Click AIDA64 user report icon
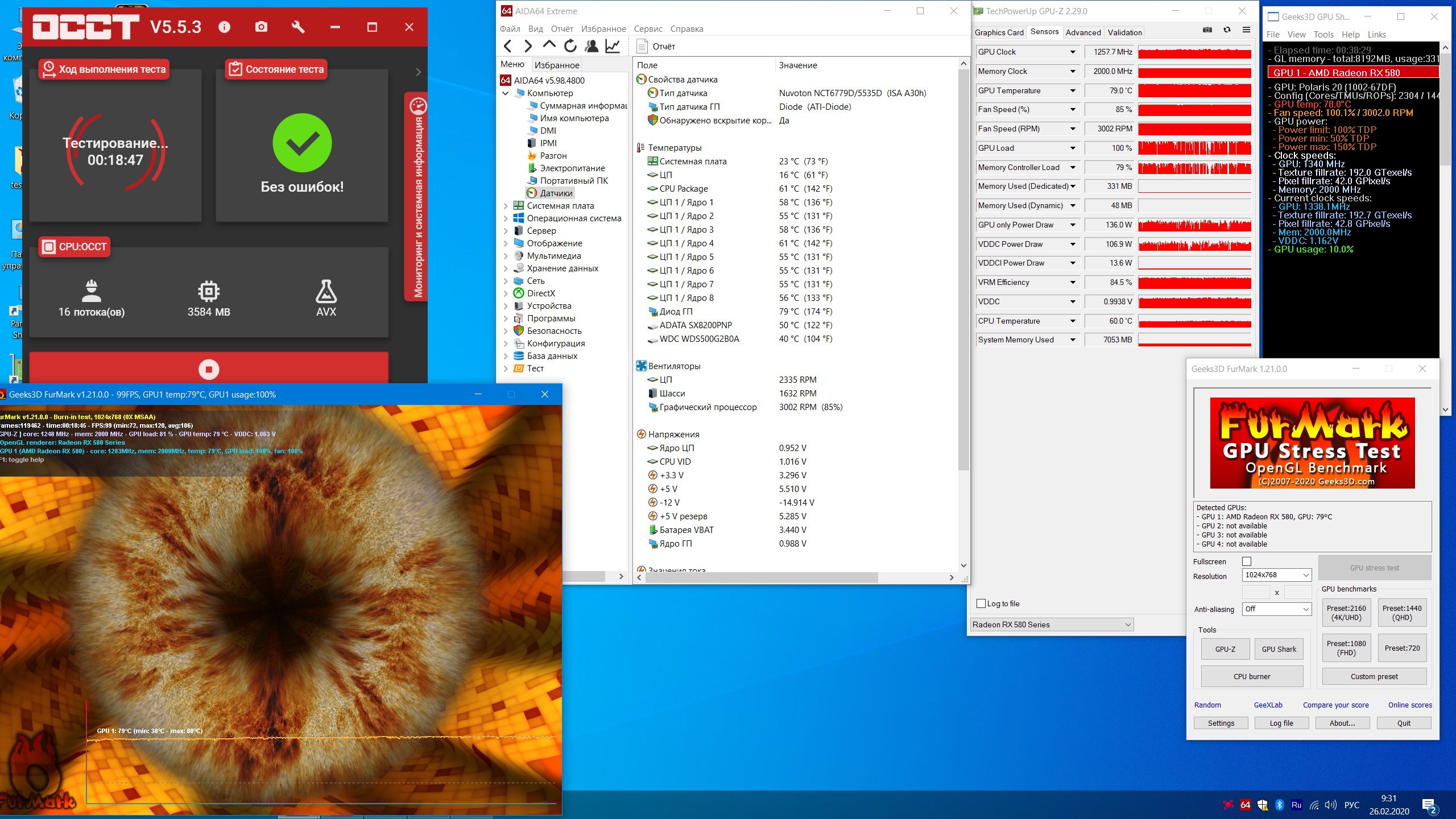Image resolution: width=1456 pixels, height=819 pixels. click(591, 46)
